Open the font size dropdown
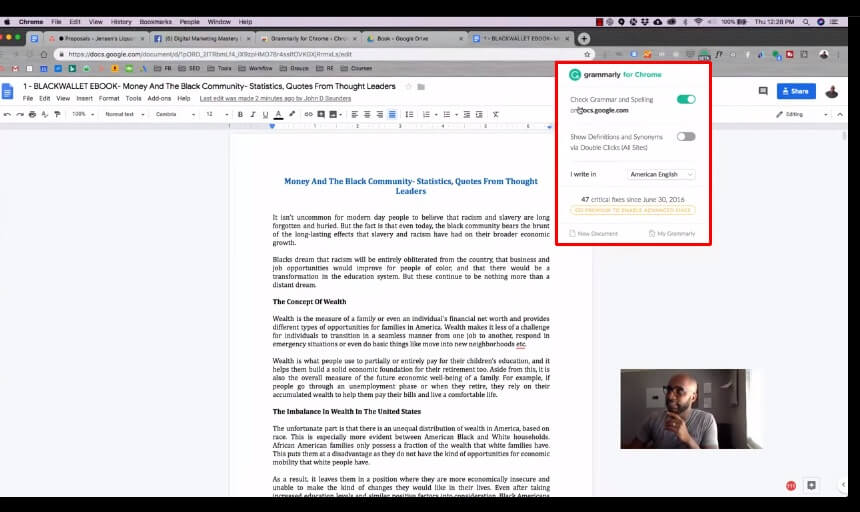 [x=217, y=115]
